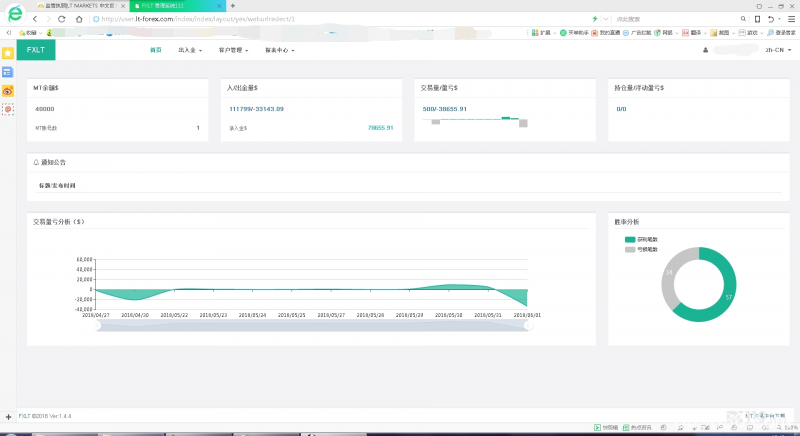The height and width of the screenshot is (436, 800).
Task: Click the grey donut segment labeled 34
Action: pyautogui.click(x=669, y=272)
